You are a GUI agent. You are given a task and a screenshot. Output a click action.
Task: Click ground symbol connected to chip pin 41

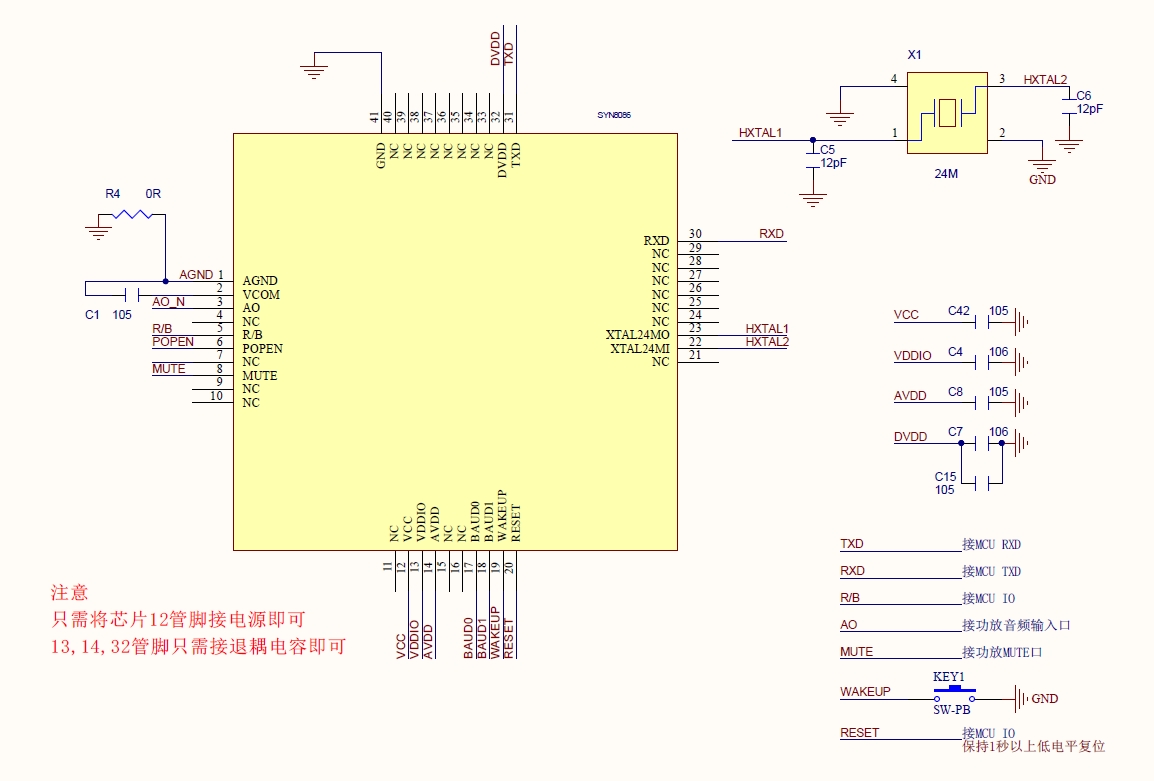click(x=314, y=69)
